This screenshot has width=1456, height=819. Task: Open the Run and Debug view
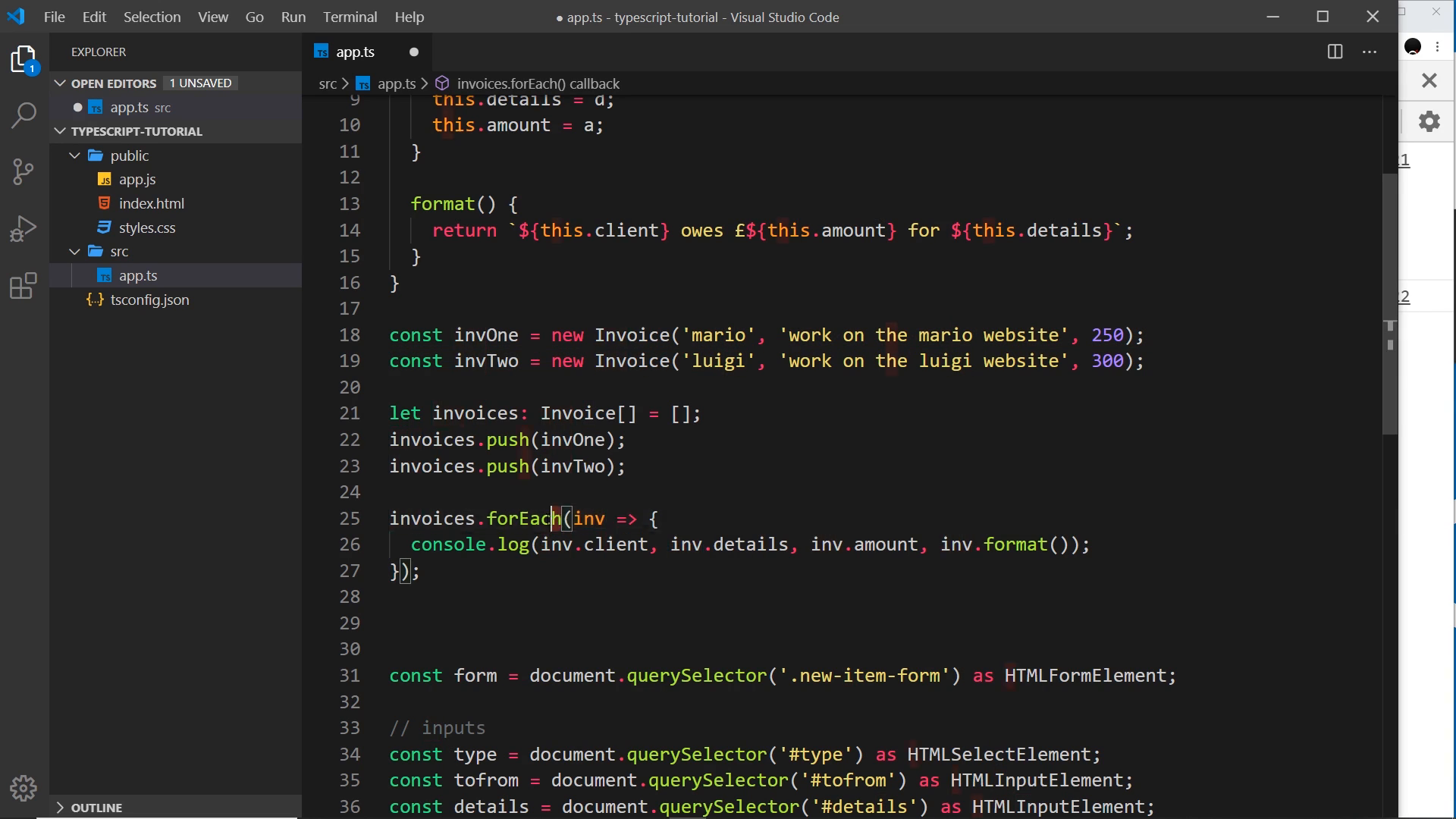point(24,228)
